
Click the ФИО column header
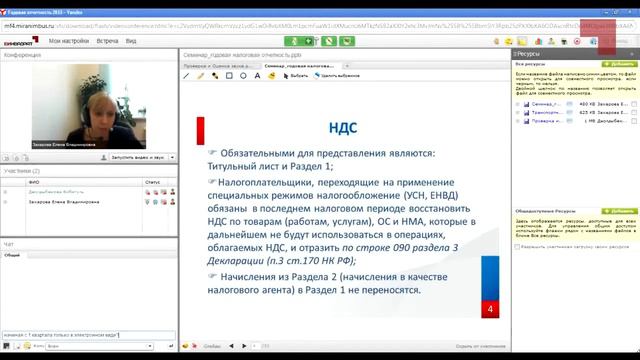(x=84, y=182)
